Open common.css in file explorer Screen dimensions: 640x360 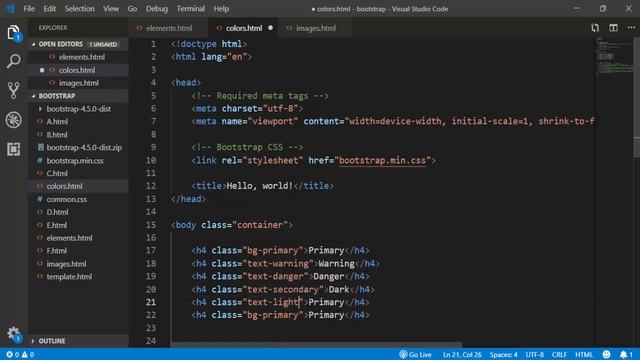(x=78, y=199)
